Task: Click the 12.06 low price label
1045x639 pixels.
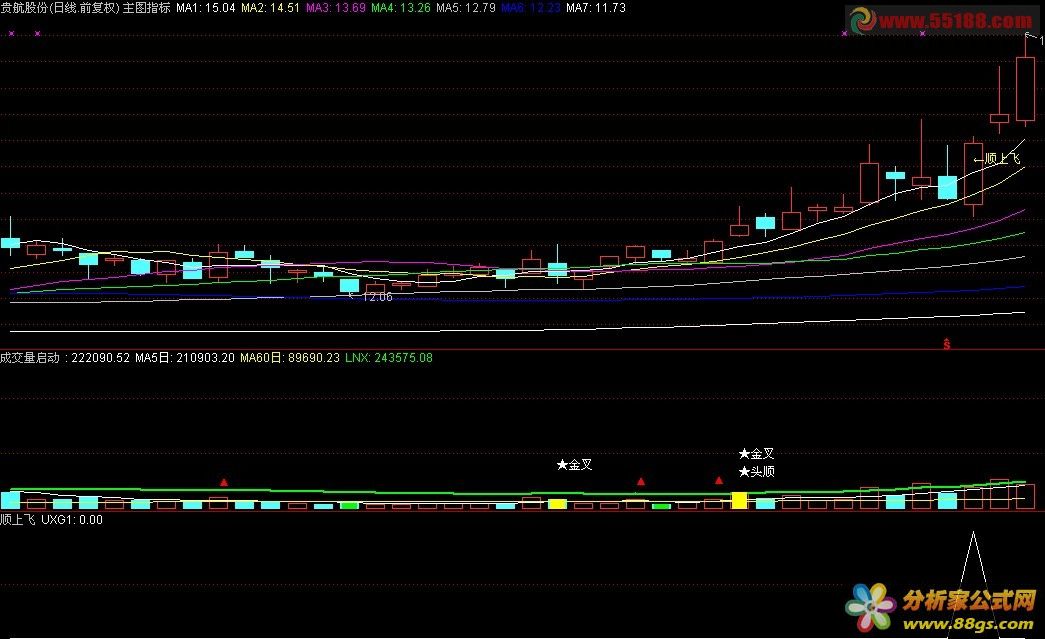Action: tap(377, 297)
